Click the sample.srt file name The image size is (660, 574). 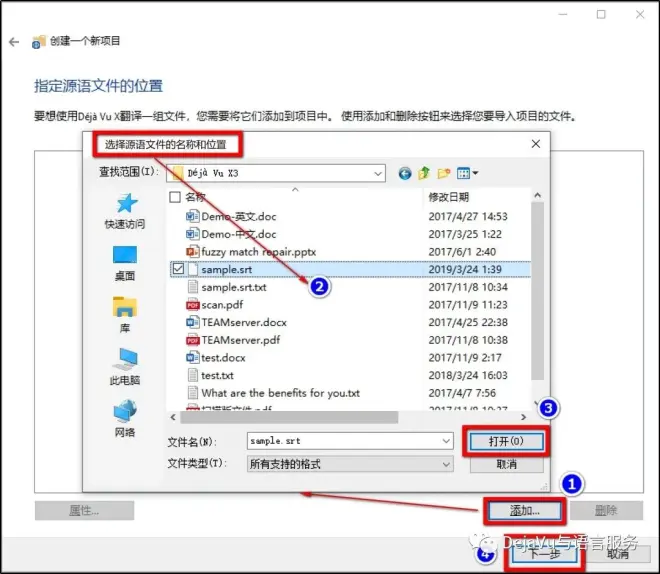(x=226, y=269)
